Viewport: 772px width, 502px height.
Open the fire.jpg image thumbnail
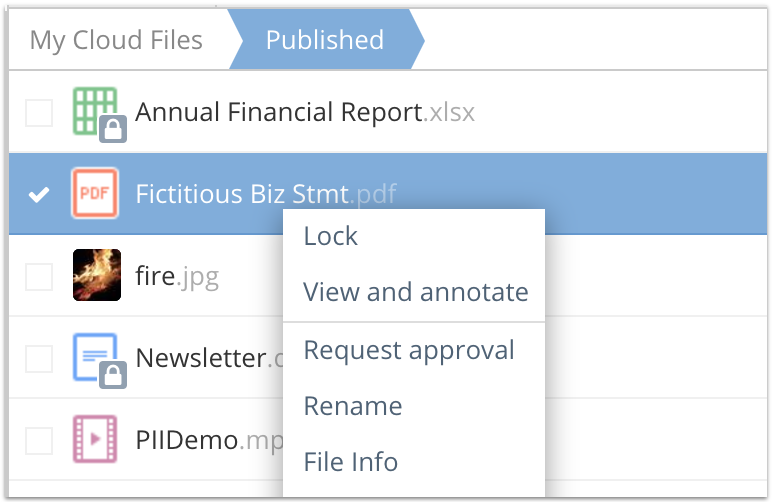97,275
